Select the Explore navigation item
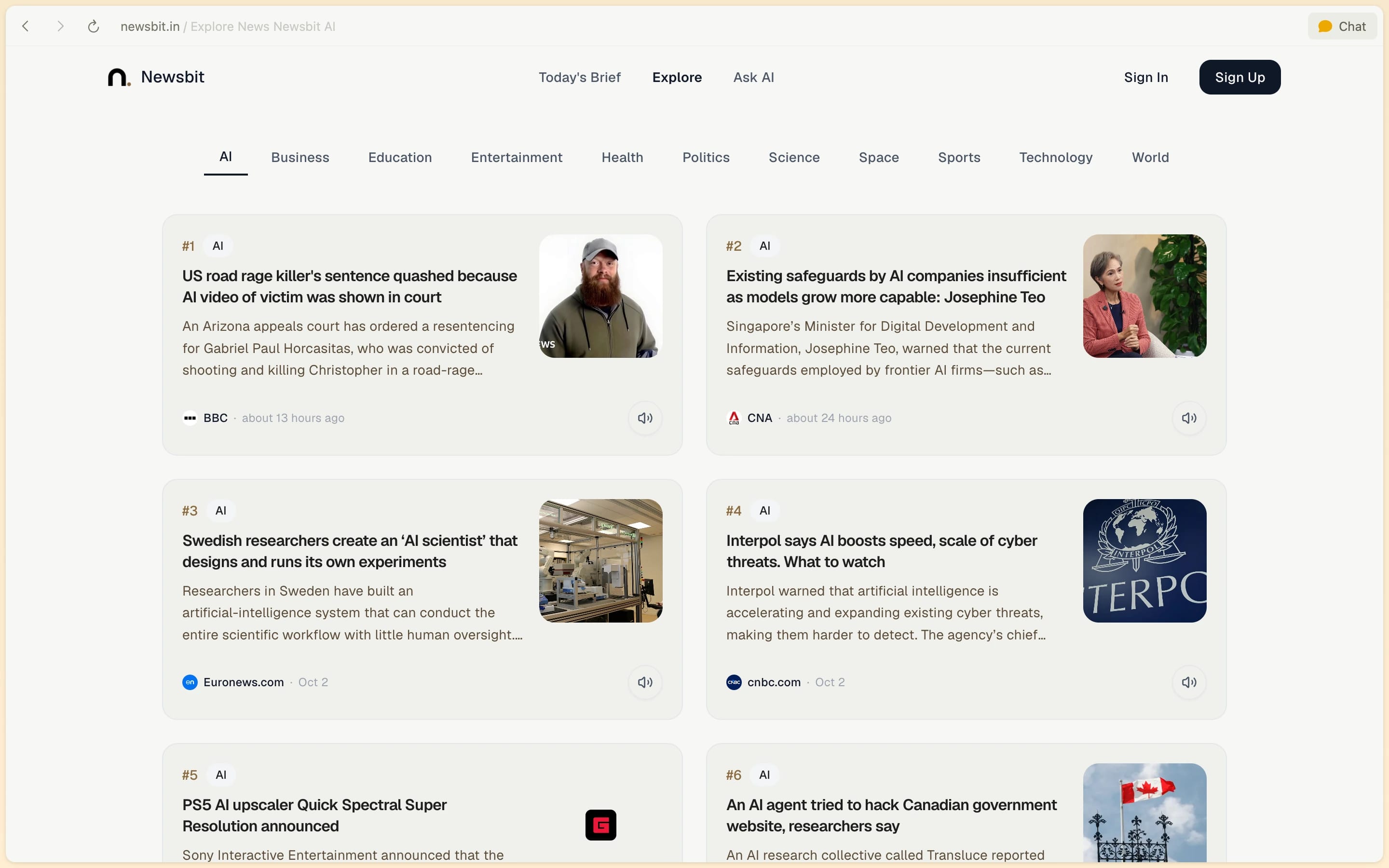 tap(677, 78)
